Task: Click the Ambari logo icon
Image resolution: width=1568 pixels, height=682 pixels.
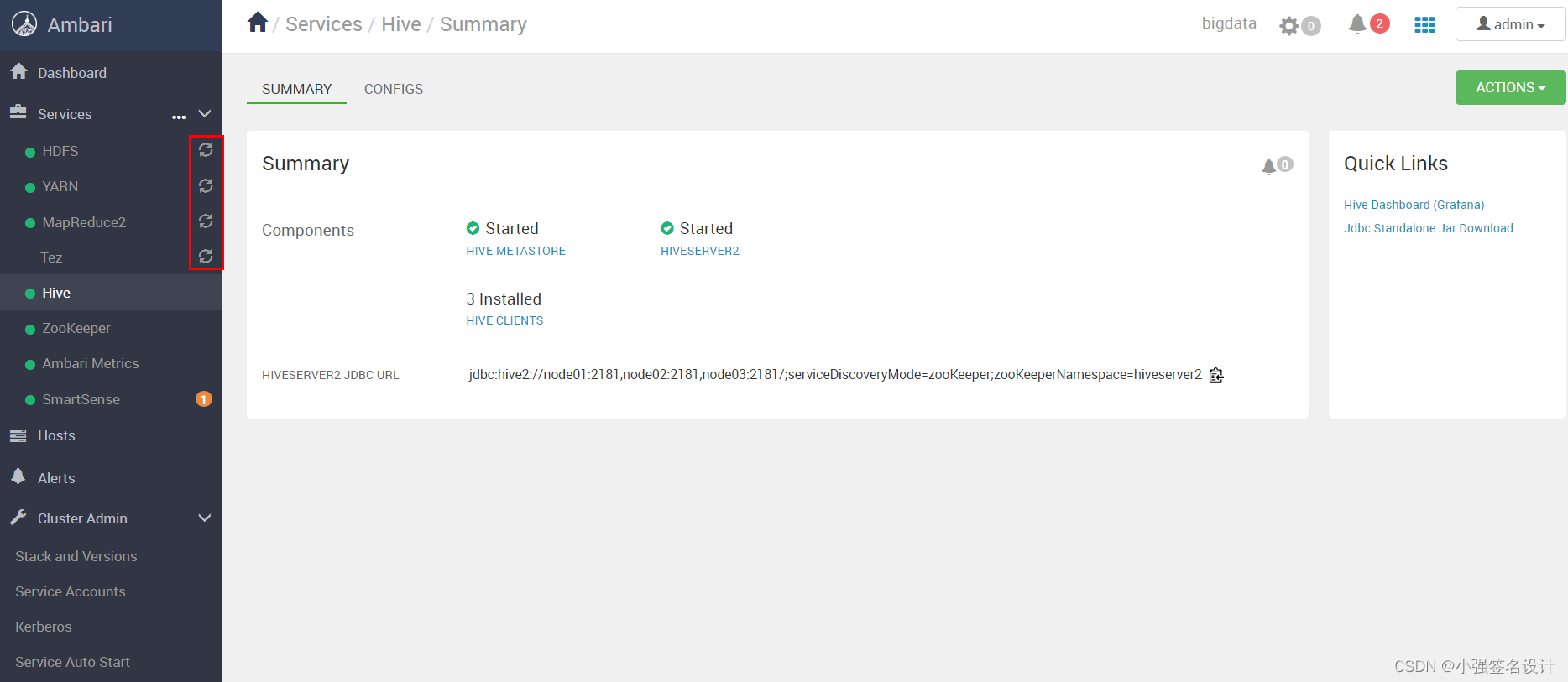Action: tap(24, 24)
